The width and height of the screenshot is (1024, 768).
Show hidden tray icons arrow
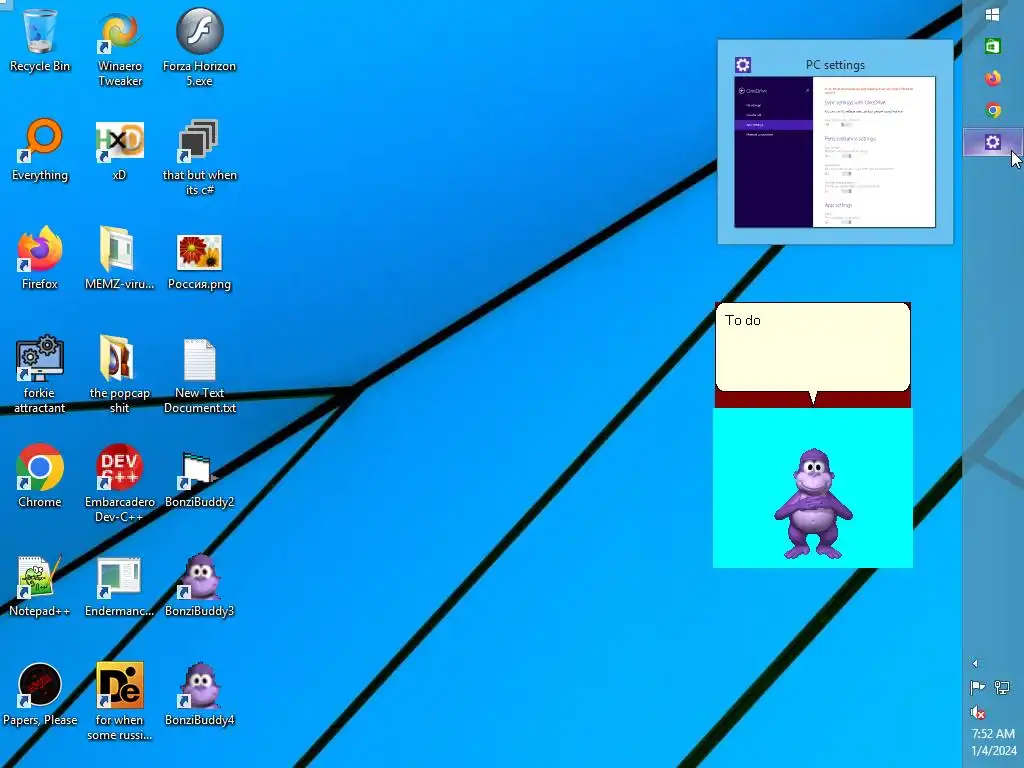(976, 664)
